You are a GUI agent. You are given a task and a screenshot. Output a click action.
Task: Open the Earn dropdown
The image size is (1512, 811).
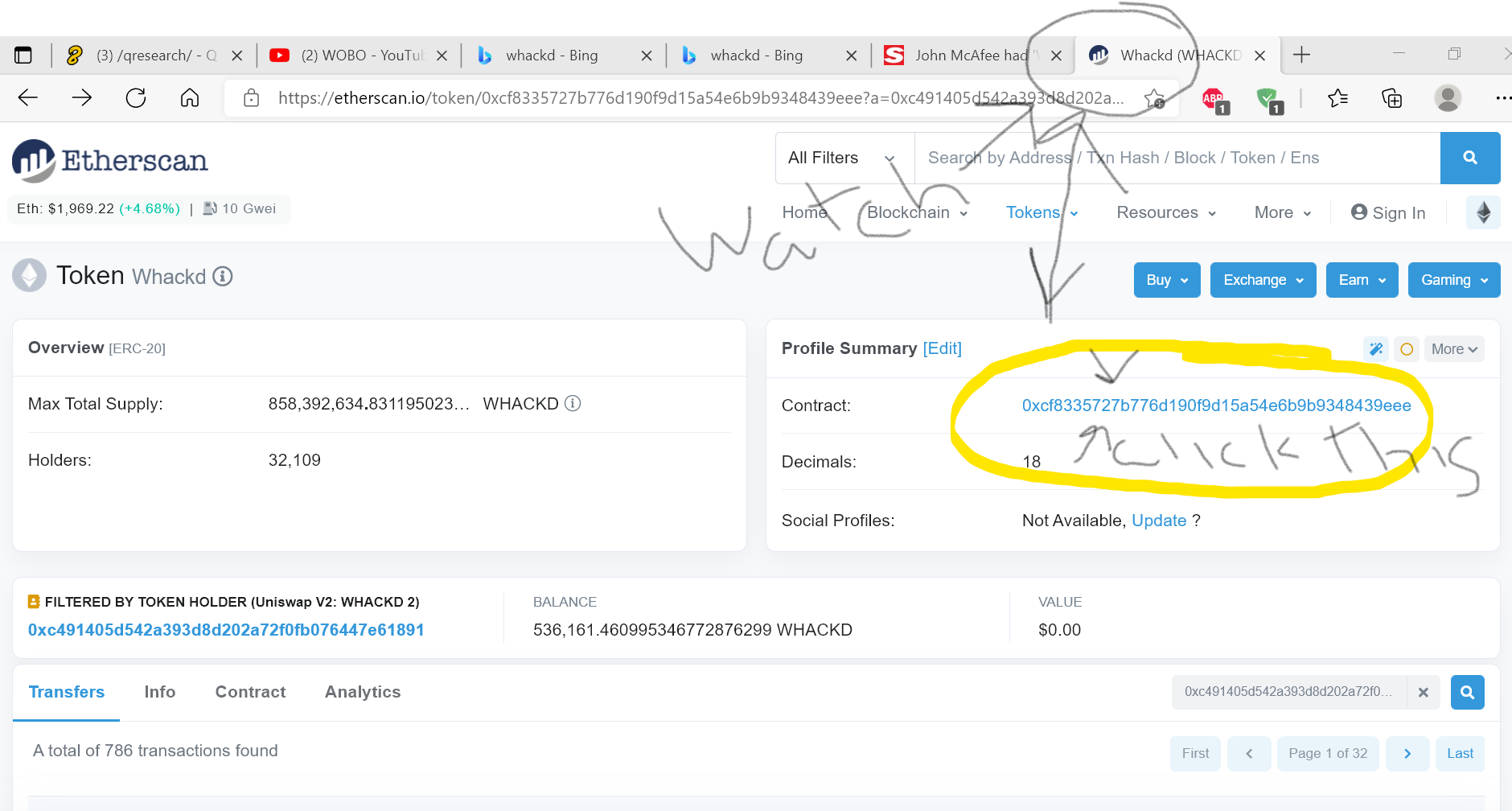click(x=1362, y=280)
